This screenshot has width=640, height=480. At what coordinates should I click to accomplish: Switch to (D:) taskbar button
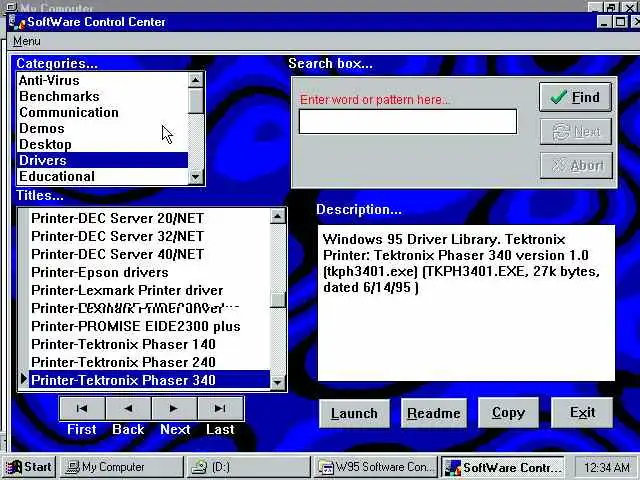pyautogui.click(x=249, y=467)
